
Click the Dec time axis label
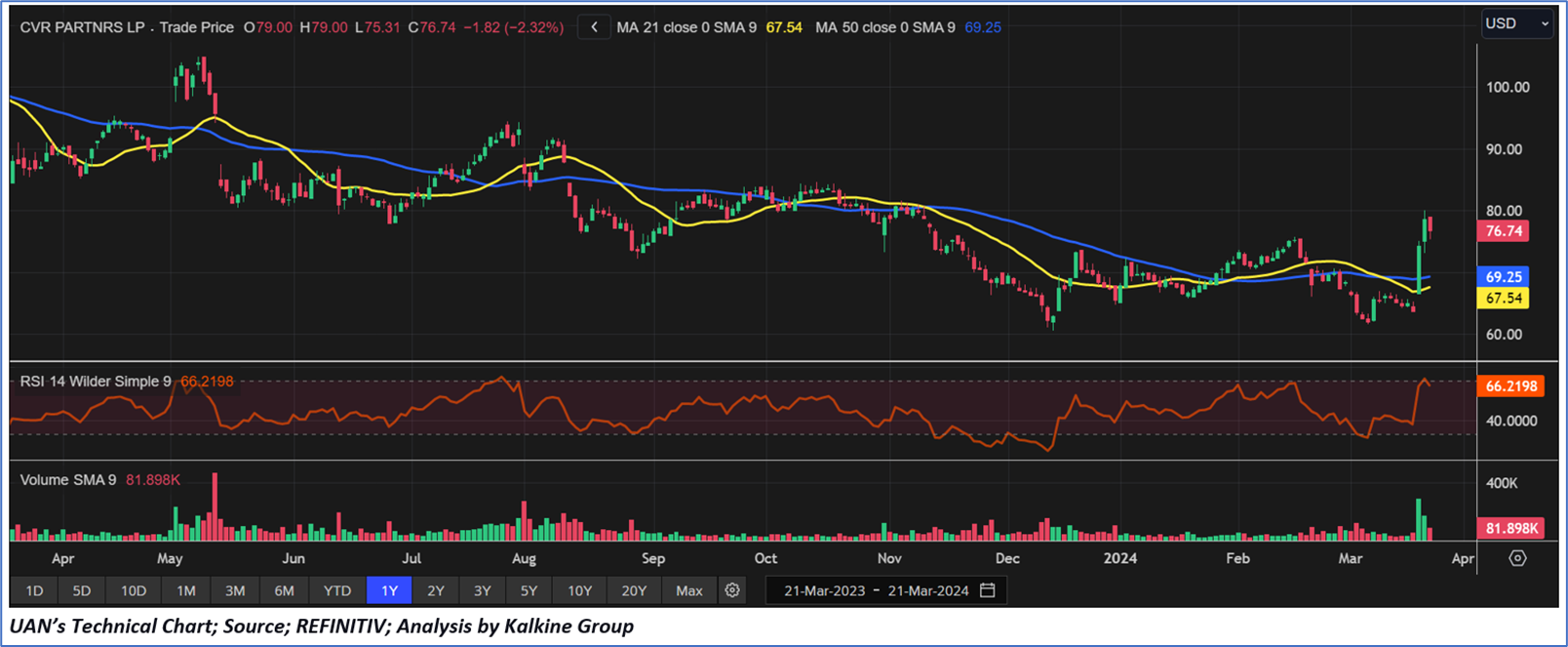coord(1007,558)
